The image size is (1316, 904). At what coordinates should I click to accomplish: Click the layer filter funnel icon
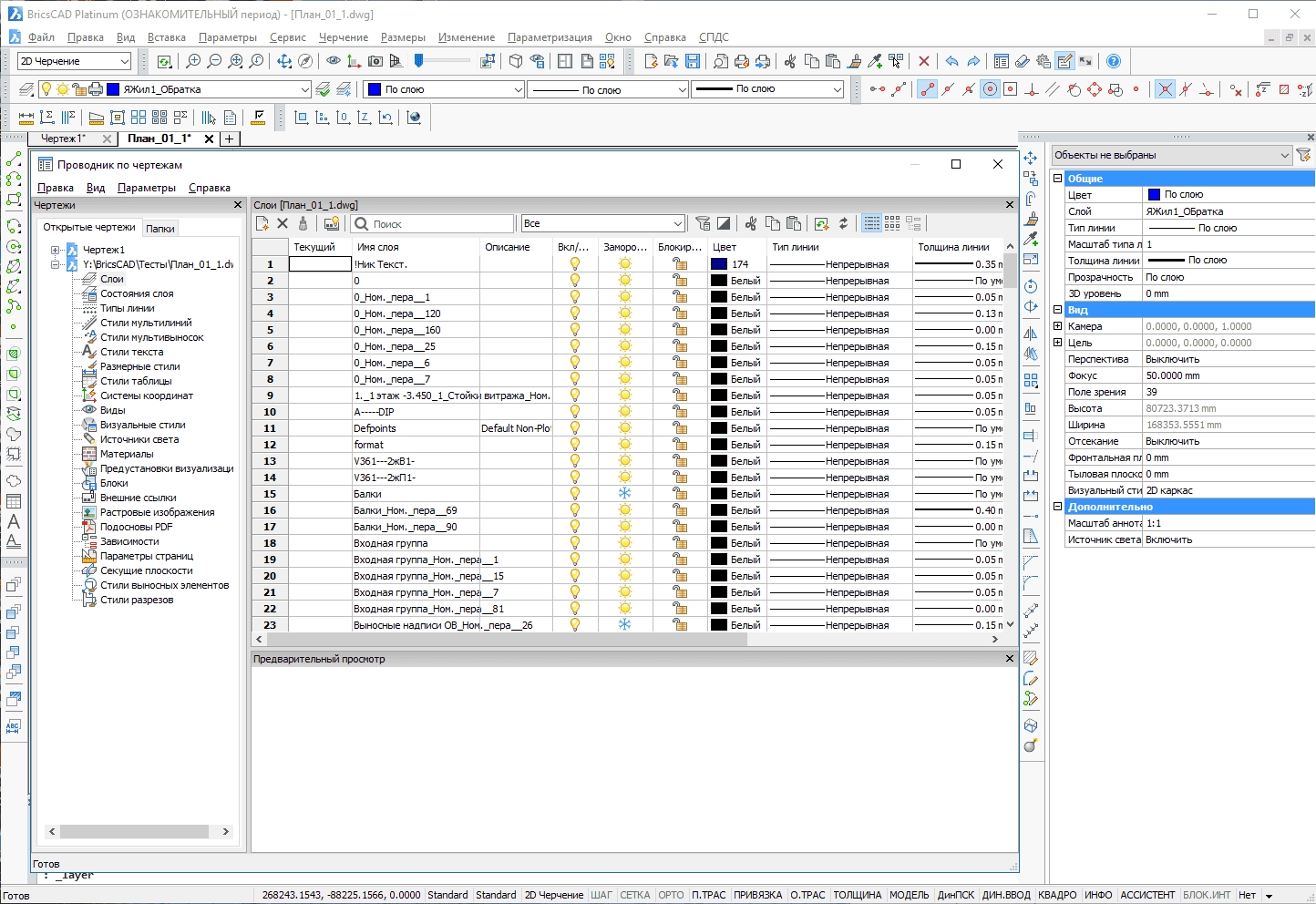(703, 223)
